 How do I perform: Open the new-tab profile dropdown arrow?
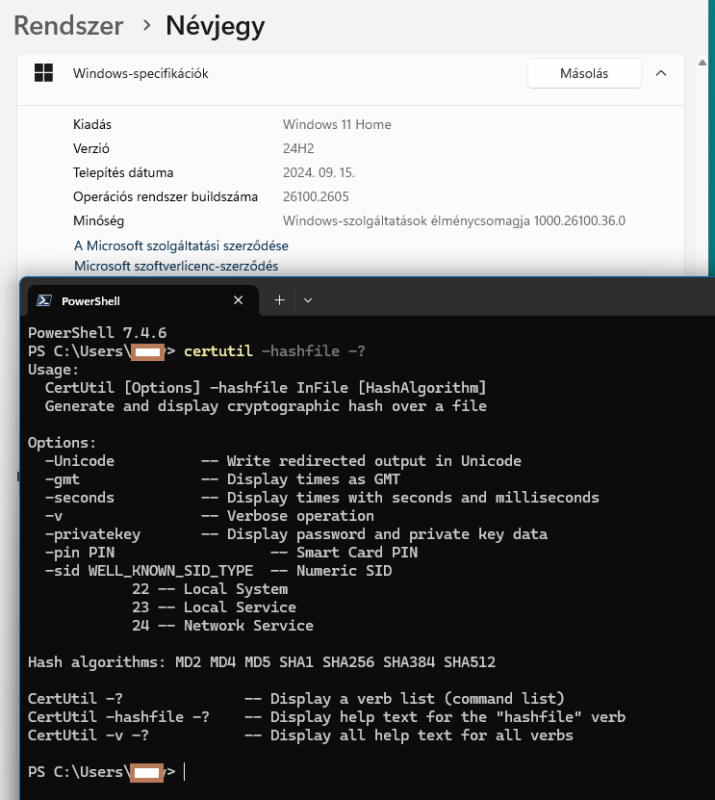(x=308, y=301)
